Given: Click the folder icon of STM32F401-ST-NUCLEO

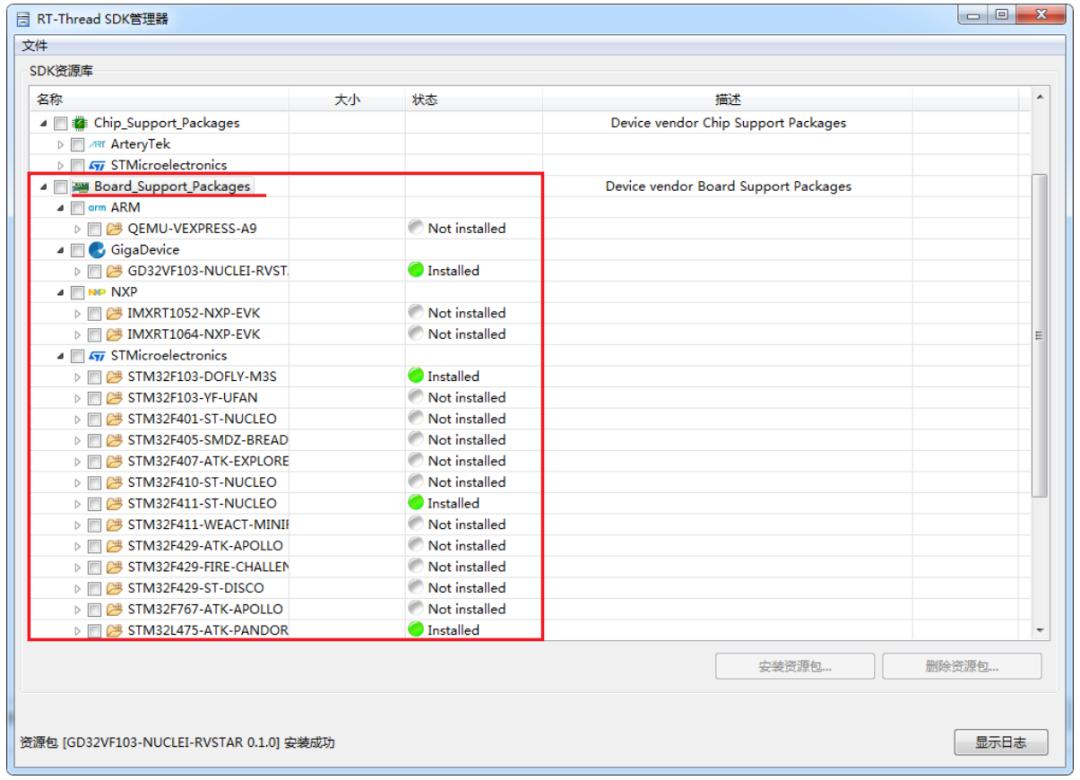Looking at the screenshot, I should click(x=114, y=419).
